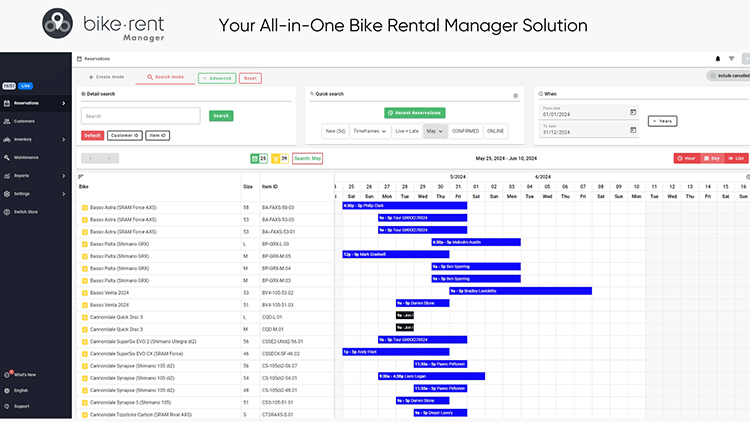Open the To date calendar picker icon

(x=633, y=130)
